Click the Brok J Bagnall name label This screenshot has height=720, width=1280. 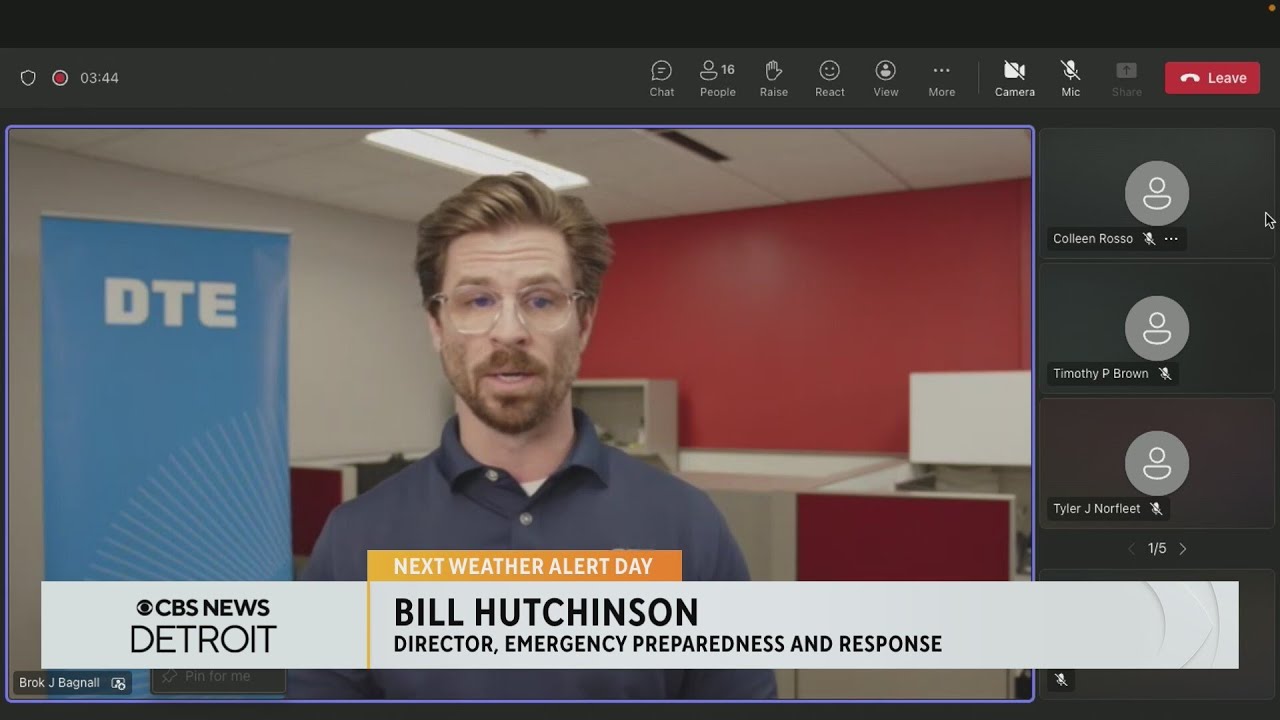click(x=59, y=683)
